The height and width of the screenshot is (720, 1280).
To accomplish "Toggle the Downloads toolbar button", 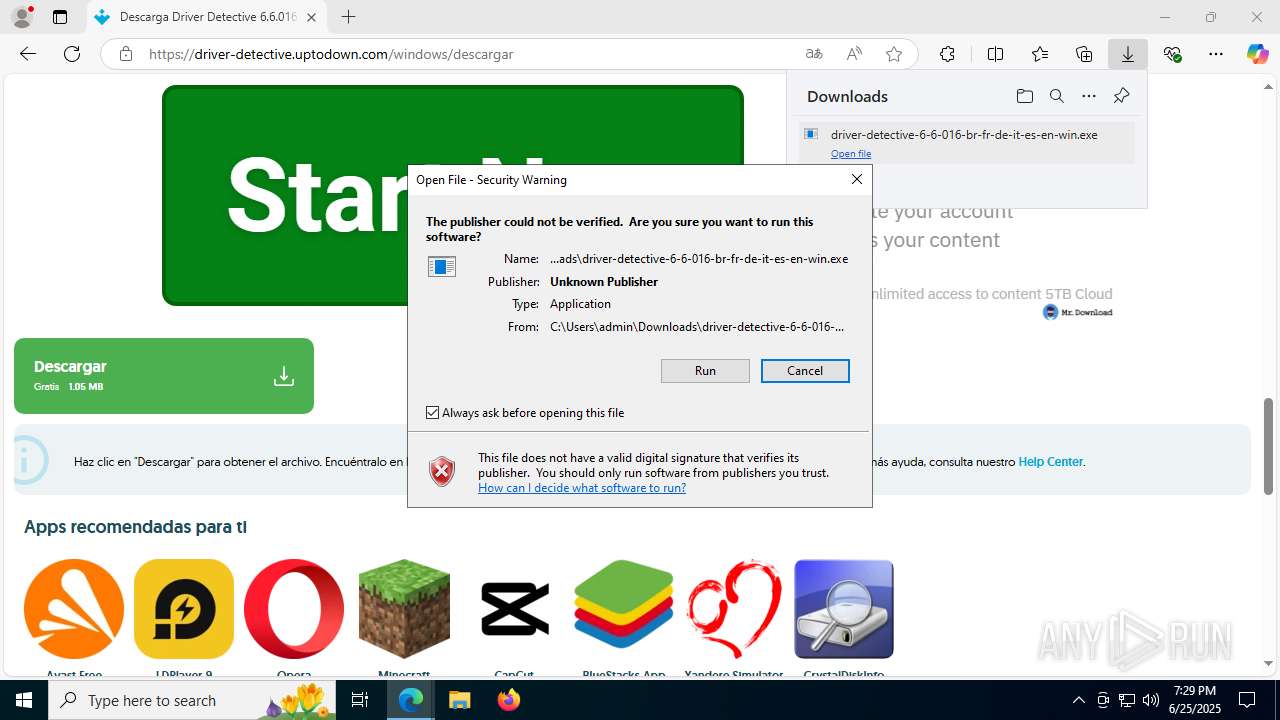I will click(x=1128, y=54).
